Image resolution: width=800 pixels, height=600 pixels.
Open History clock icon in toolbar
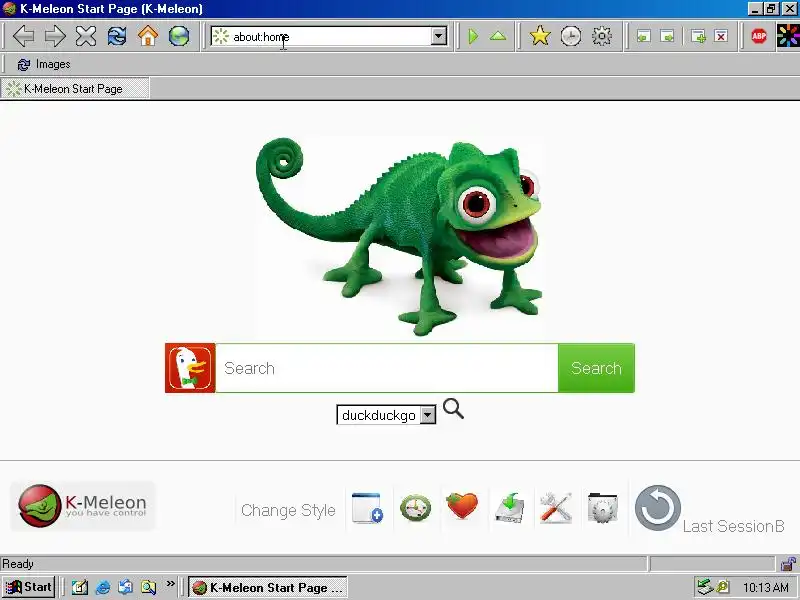(571, 36)
